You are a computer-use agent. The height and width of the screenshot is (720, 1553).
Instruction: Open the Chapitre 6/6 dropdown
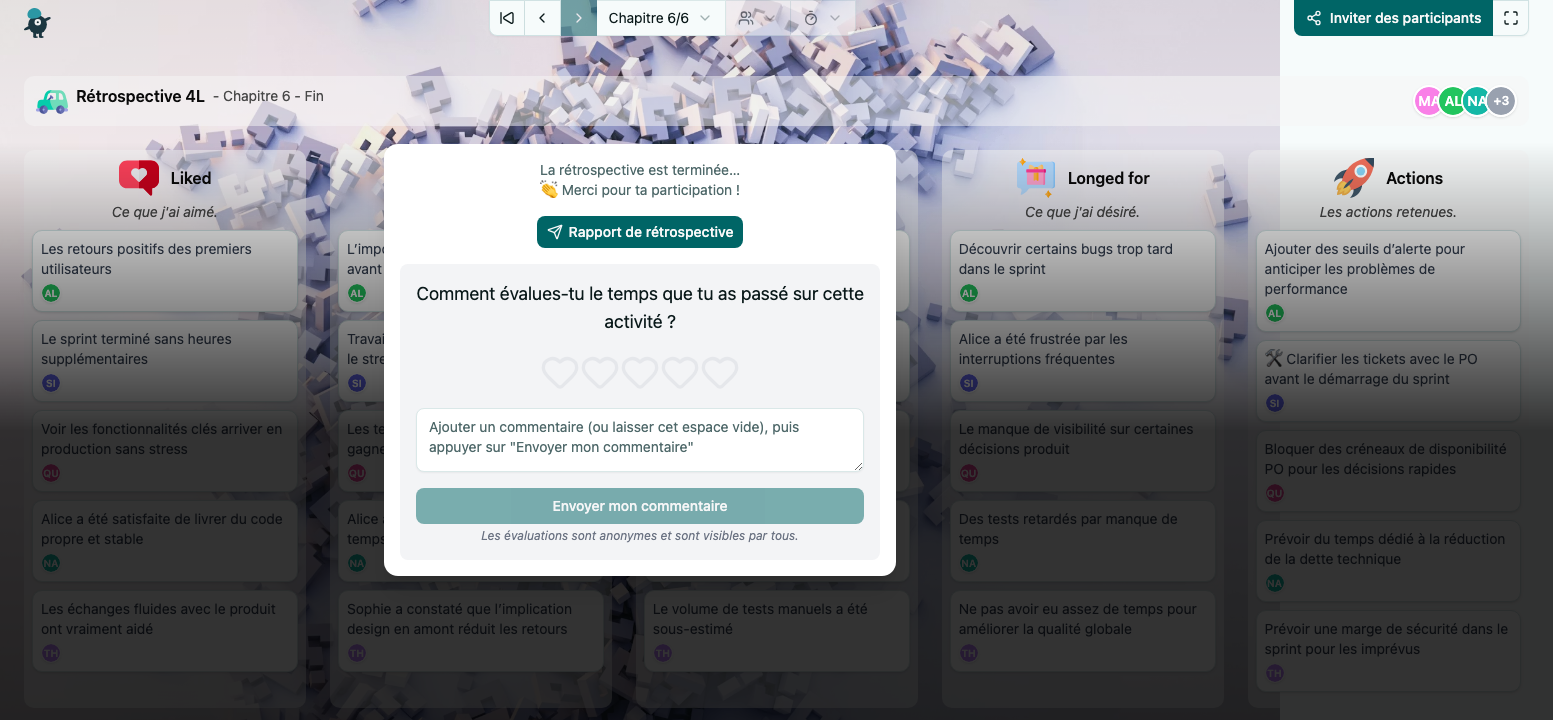point(660,18)
